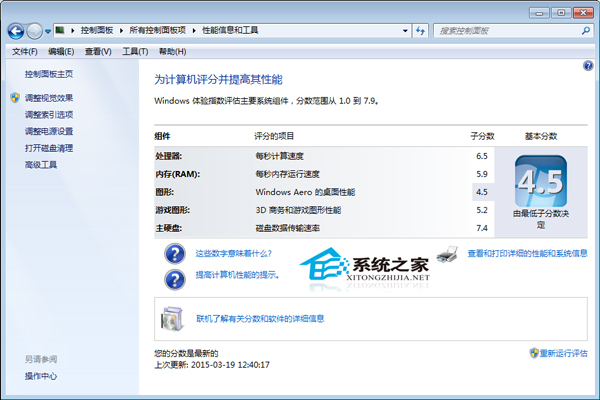The image size is (600, 400).
Task: Open the 文件(F) menu
Action: point(24,51)
